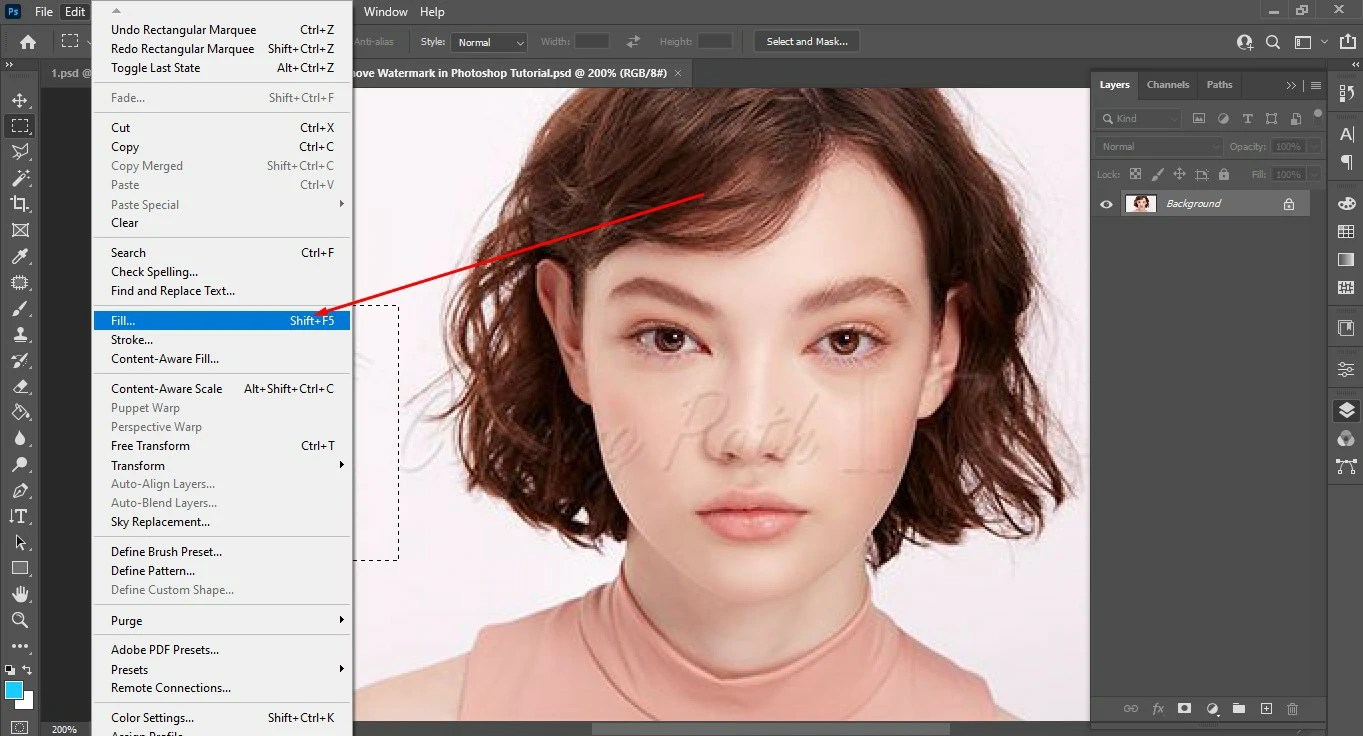Select the Zoom tool
The width and height of the screenshot is (1363, 736).
point(20,620)
